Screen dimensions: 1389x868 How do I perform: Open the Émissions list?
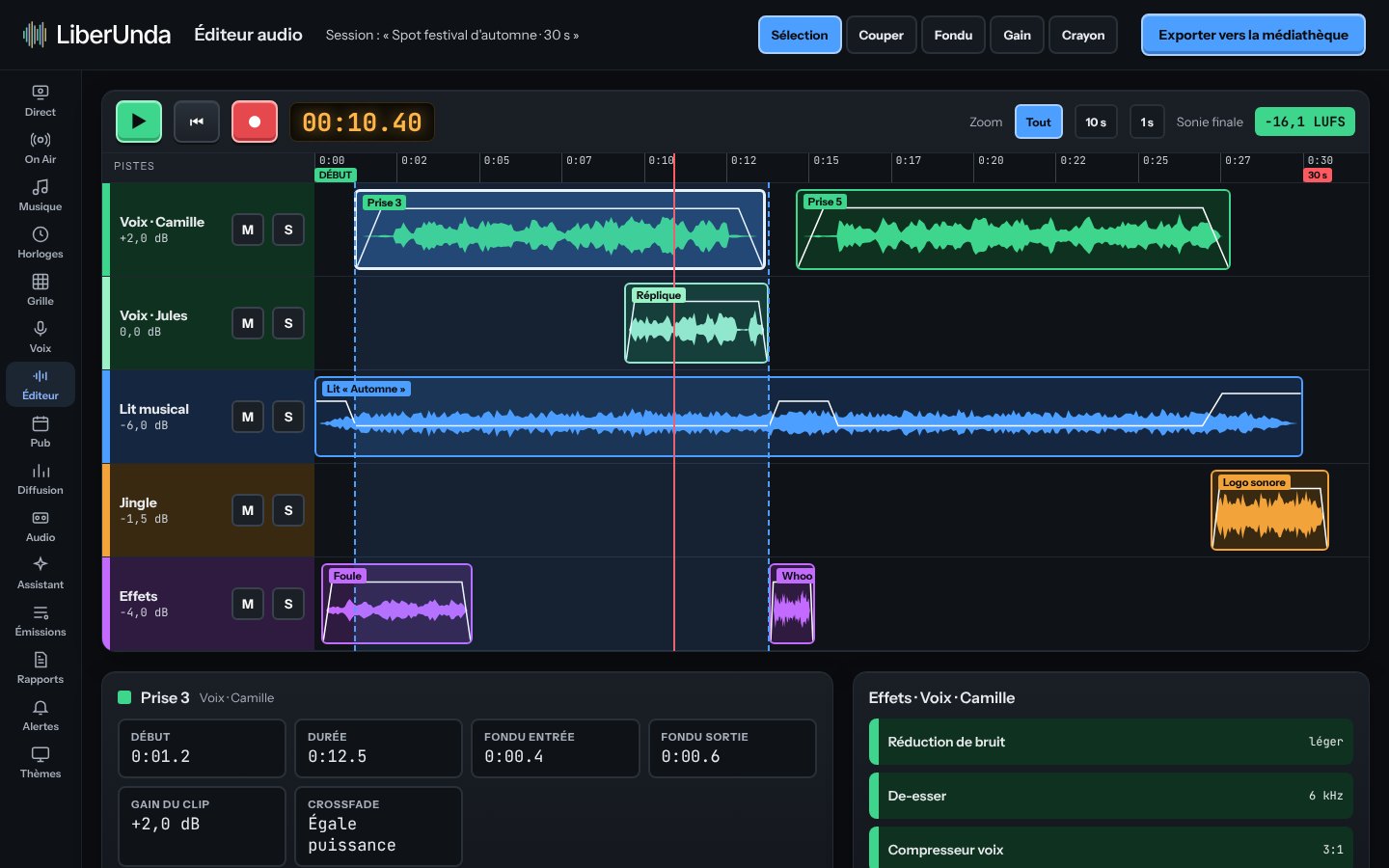(41, 620)
